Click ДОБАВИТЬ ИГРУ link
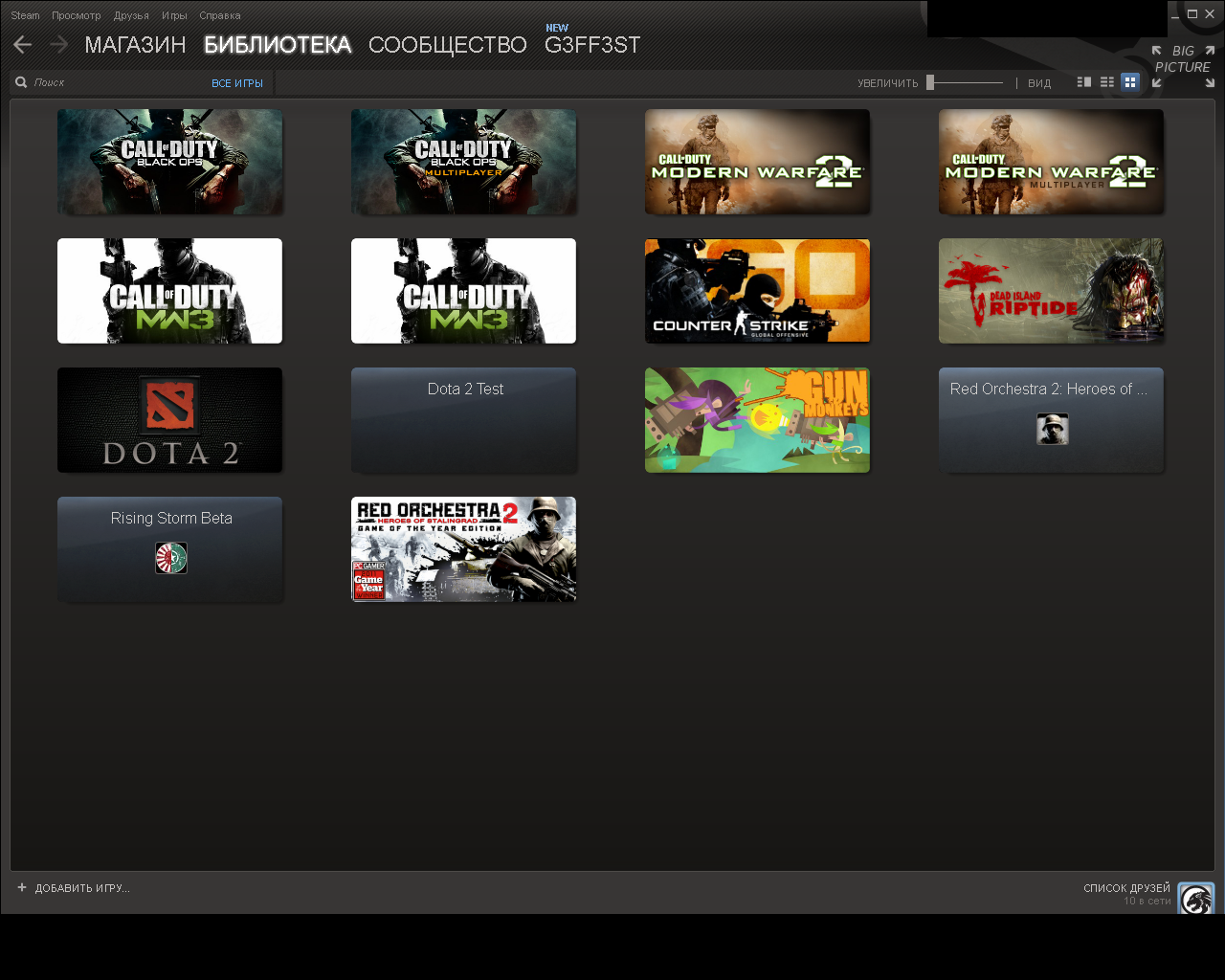This screenshot has height=980, width=1225. point(82,888)
